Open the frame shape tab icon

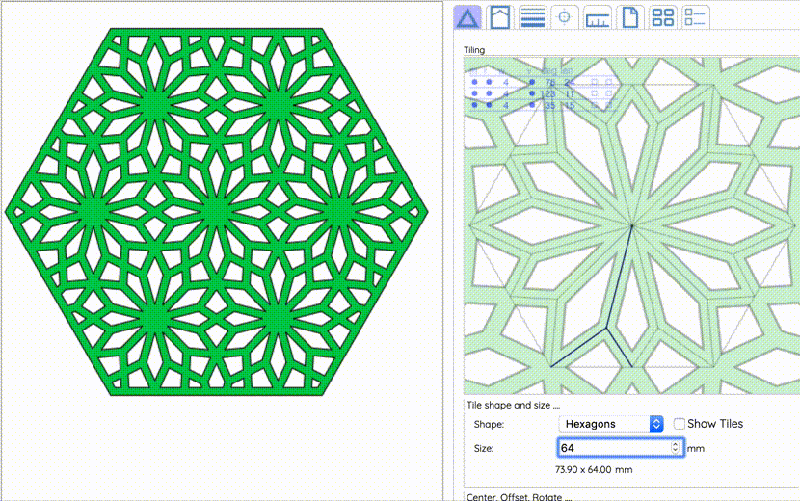coord(500,18)
